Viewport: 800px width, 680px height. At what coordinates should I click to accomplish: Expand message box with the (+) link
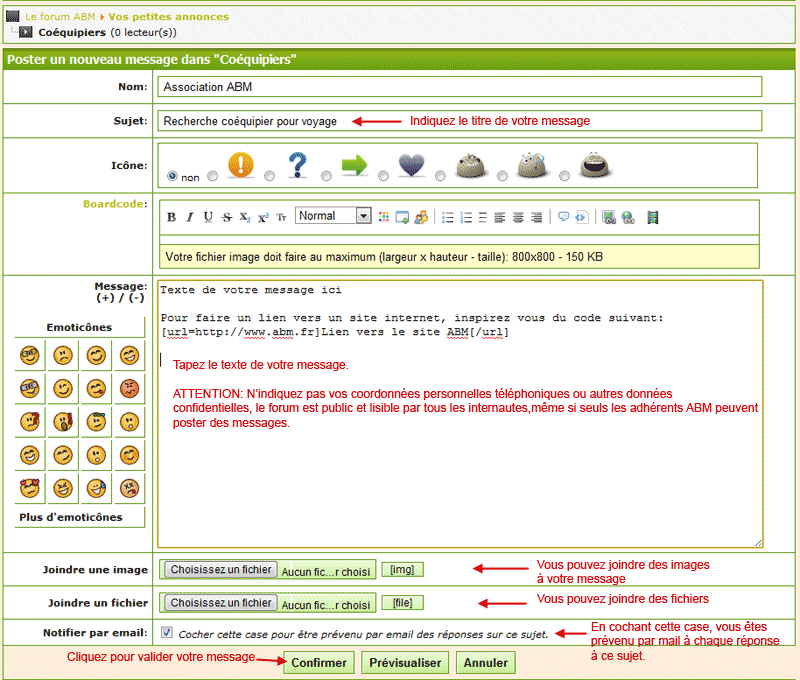tap(106, 298)
